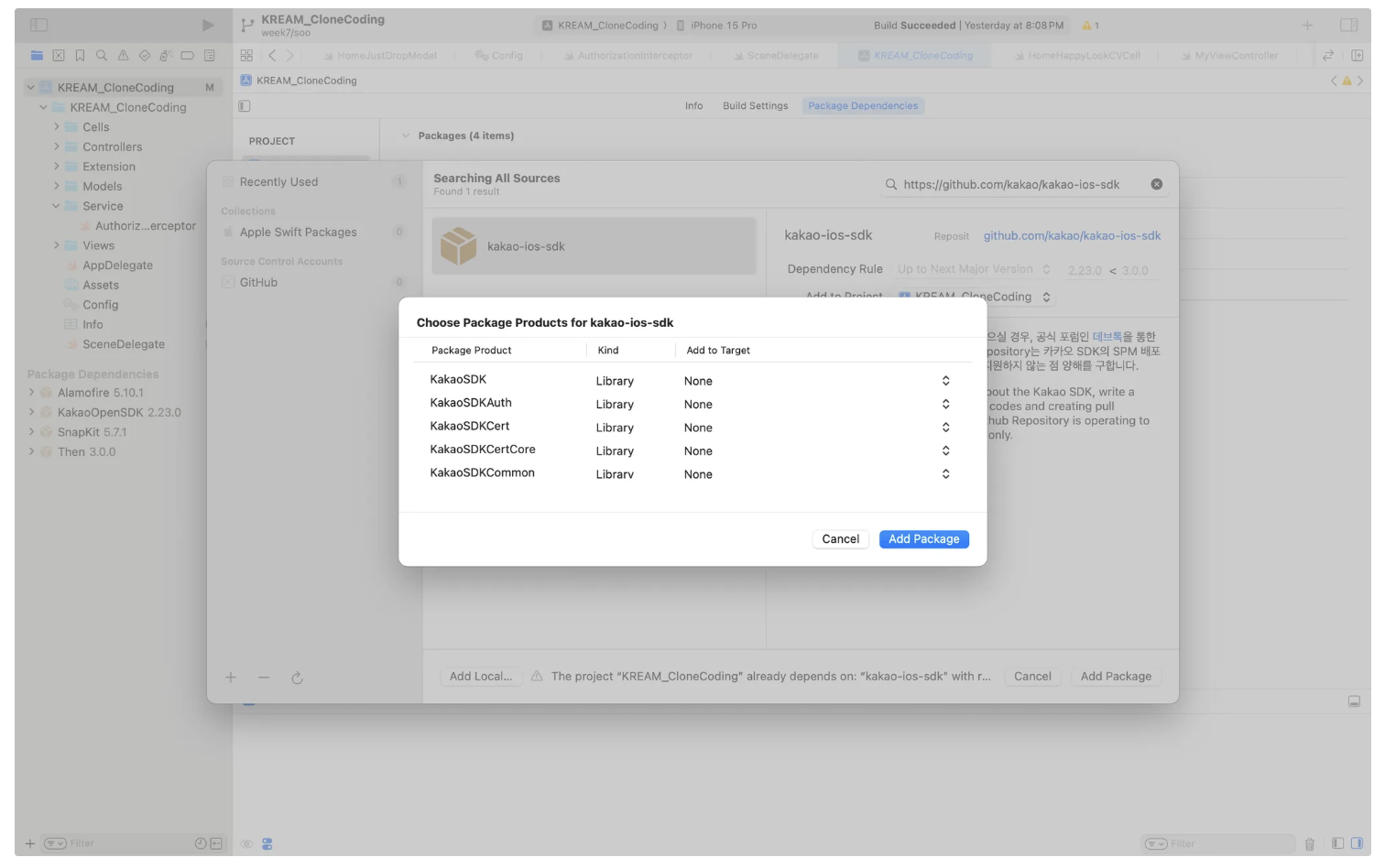Go forward with the editor forward arrow
This screenshot has height=868, width=1385.
289,56
